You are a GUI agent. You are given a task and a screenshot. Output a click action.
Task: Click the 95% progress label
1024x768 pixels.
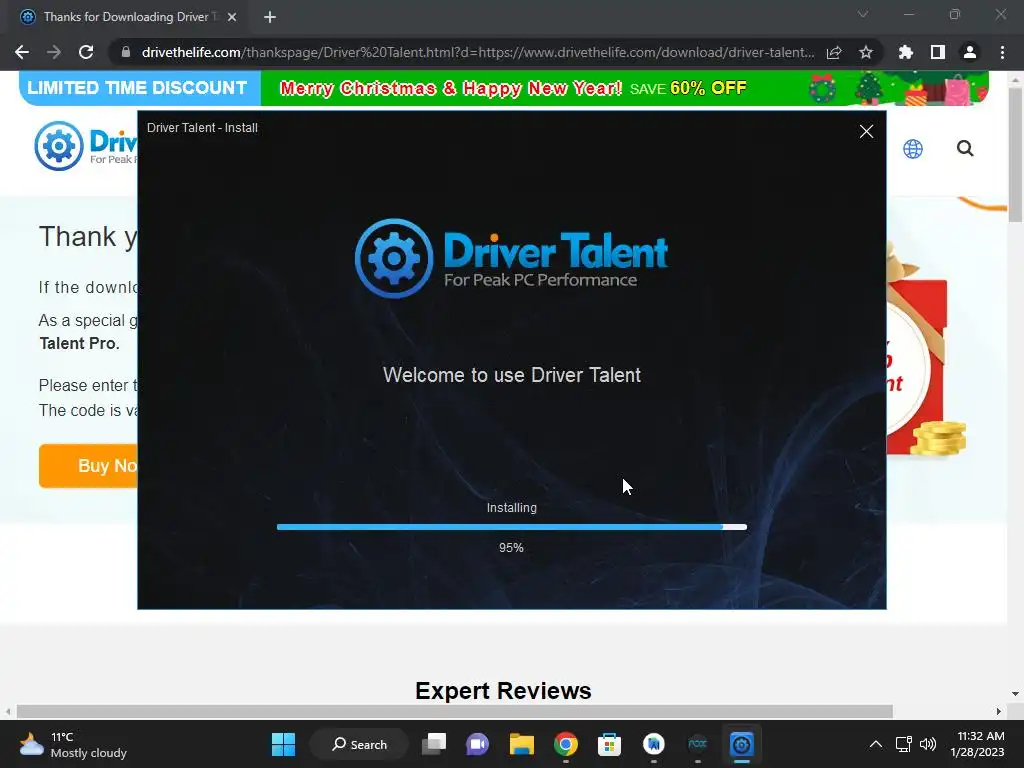click(x=511, y=548)
